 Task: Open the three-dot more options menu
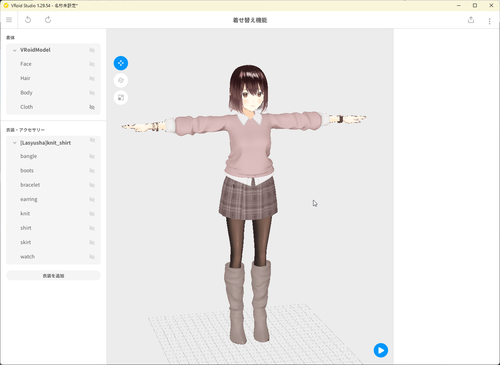[489, 21]
